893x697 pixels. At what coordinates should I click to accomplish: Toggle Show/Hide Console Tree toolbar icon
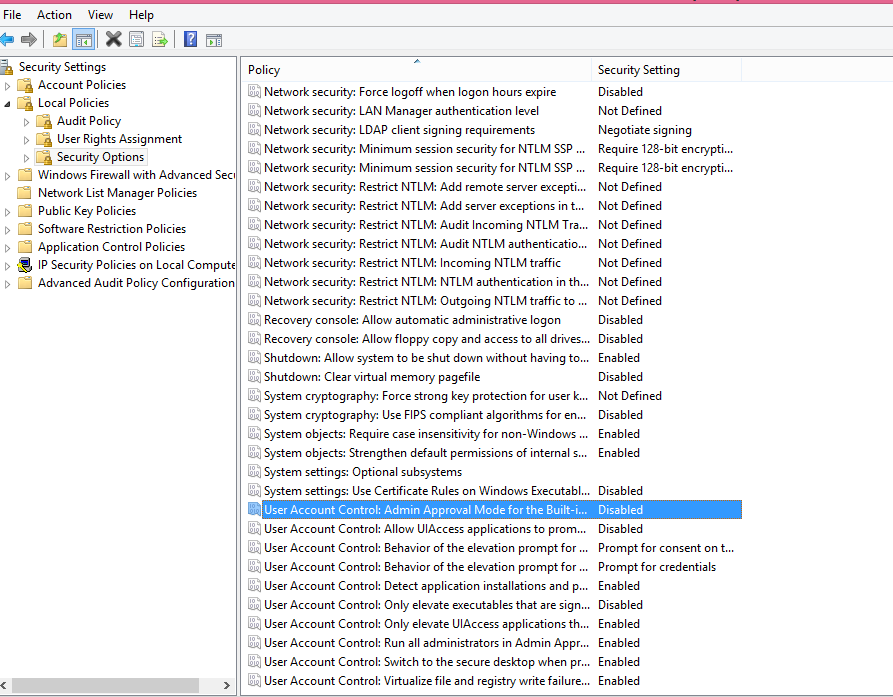(x=84, y=40)
